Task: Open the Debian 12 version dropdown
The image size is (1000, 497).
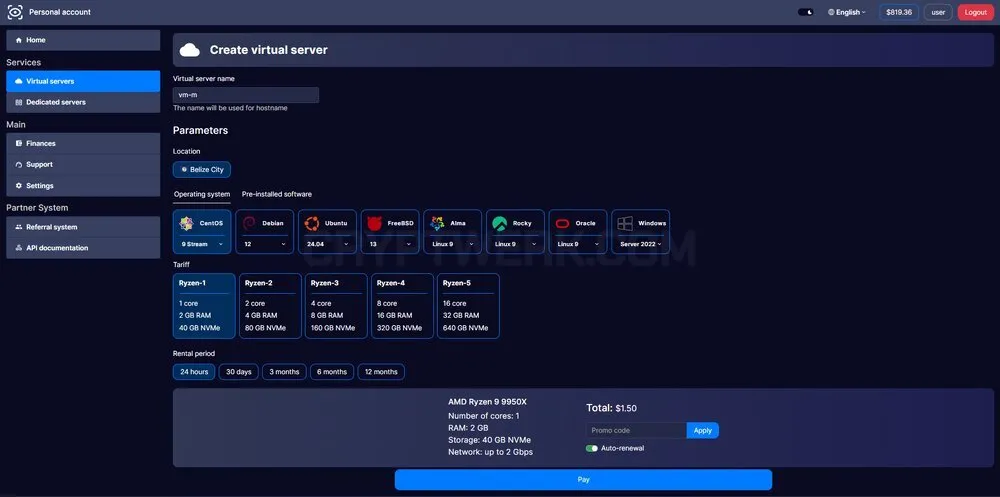Action: coord(264,244)
